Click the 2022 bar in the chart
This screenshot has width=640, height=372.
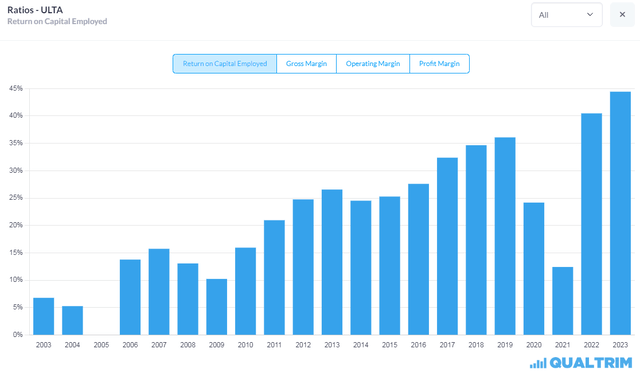pyautogui.click(x=591, y=224)
